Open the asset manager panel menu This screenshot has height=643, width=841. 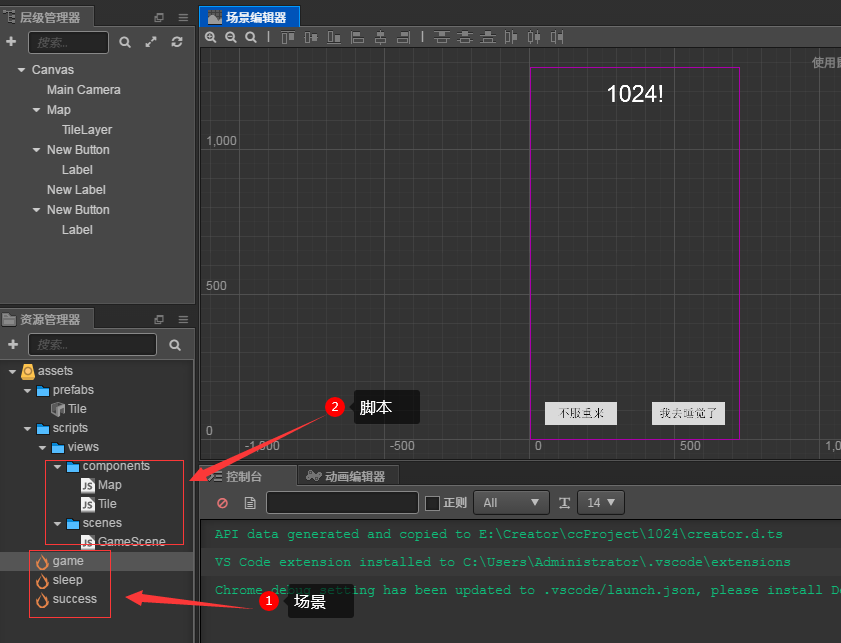[183, 320]
